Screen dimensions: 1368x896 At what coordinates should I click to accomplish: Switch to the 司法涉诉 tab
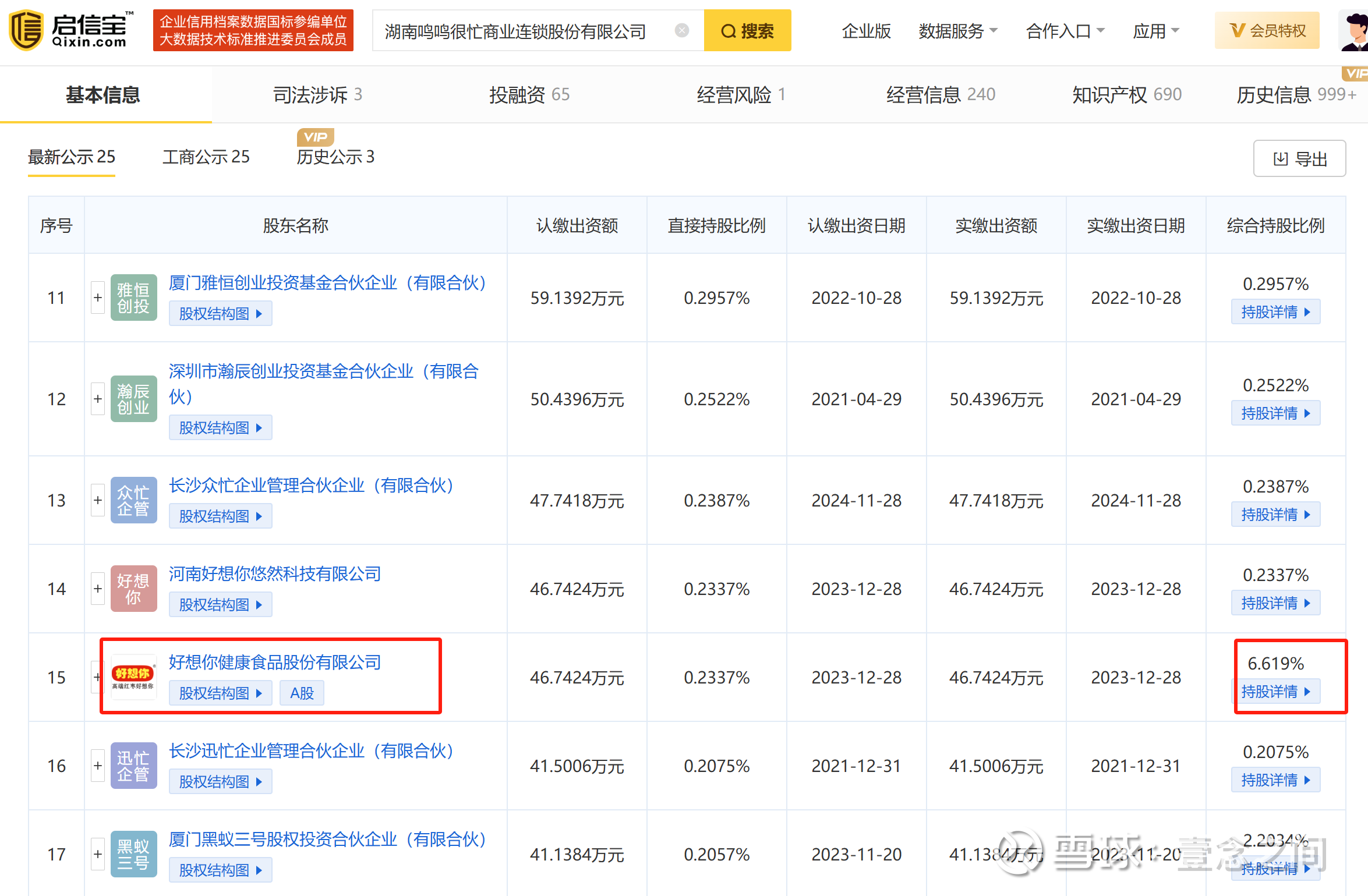pyautogui.click(x=317, y=94)
